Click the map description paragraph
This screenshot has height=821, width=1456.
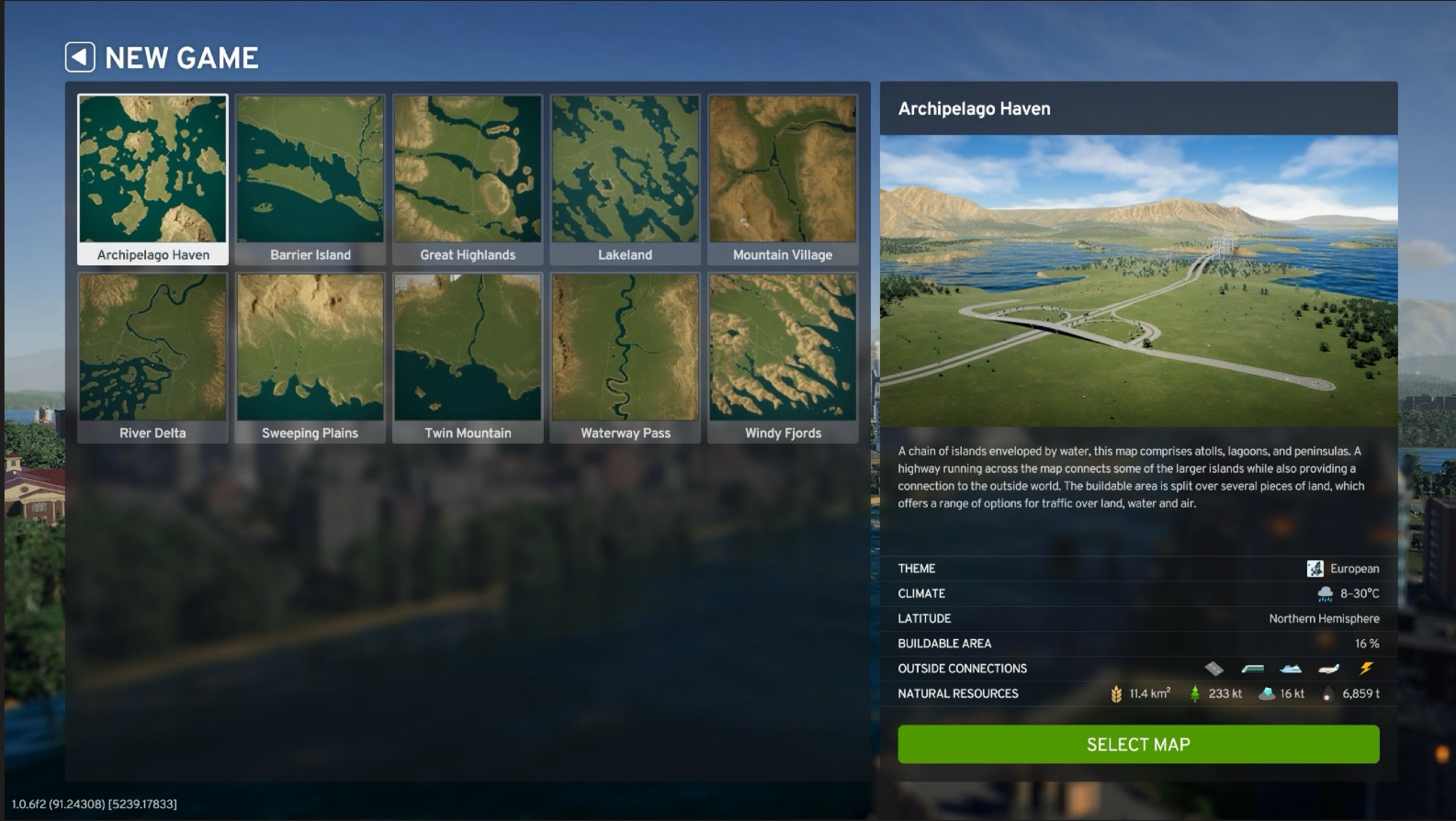click(x=1131, y=478)
